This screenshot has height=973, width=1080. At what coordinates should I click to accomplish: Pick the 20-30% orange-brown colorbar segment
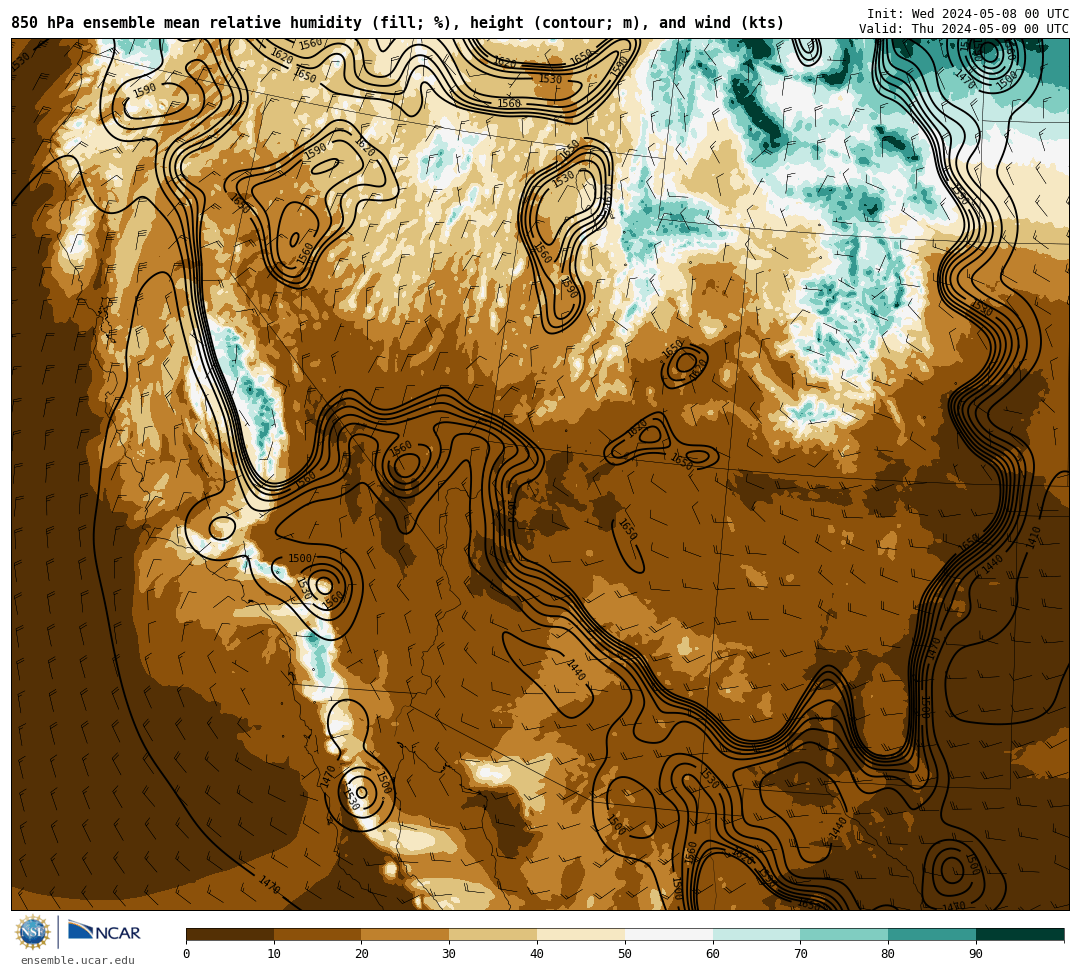(406, 934)
